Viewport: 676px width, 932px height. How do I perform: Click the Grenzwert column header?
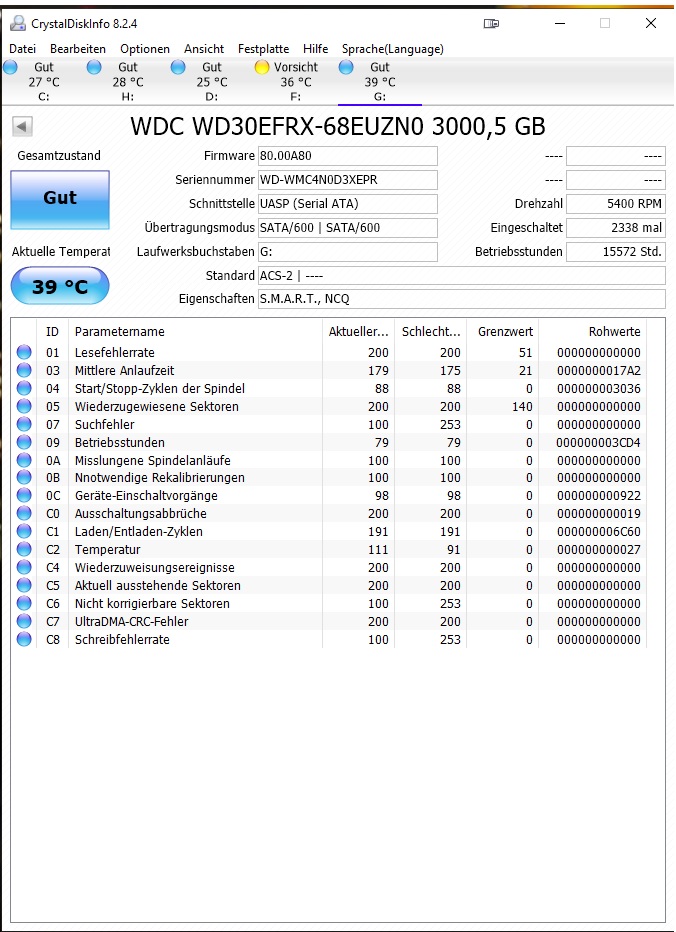[x=502, y=332]
